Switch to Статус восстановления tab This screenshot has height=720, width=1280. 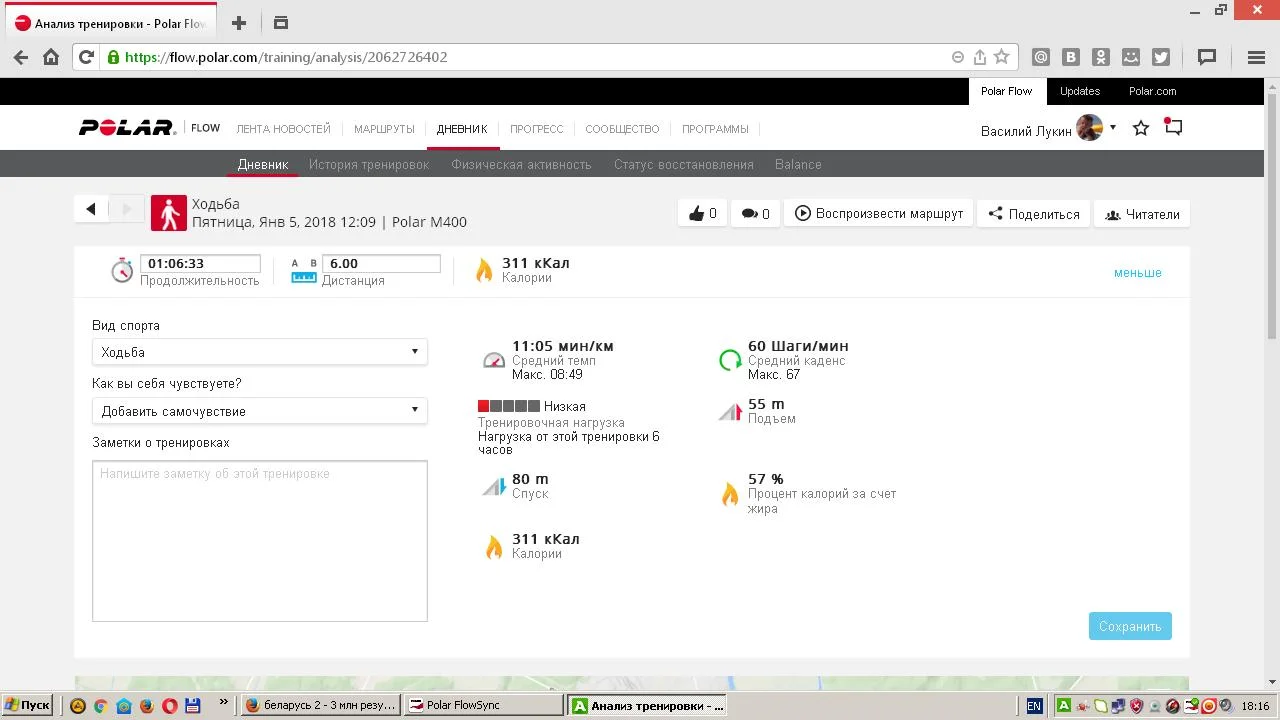tap(683, 164)
